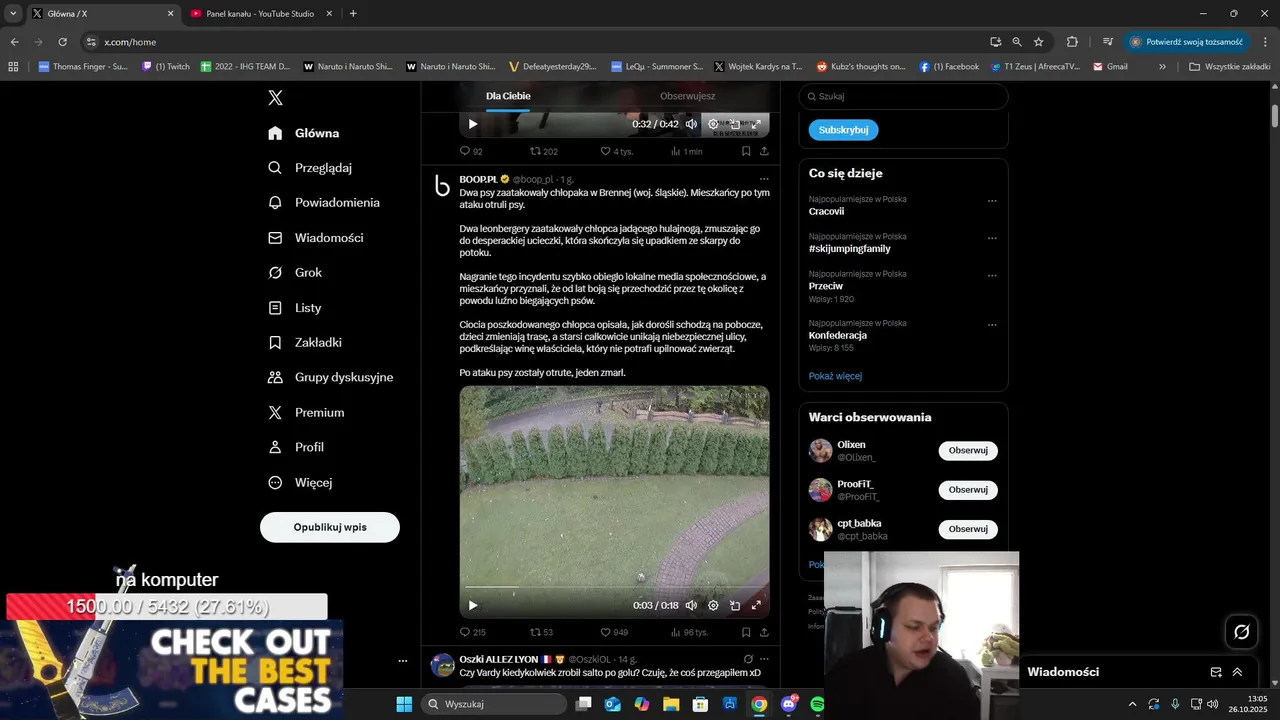Repost top post with 202 reposts
1280x720 pixels.
pos(543,151)
